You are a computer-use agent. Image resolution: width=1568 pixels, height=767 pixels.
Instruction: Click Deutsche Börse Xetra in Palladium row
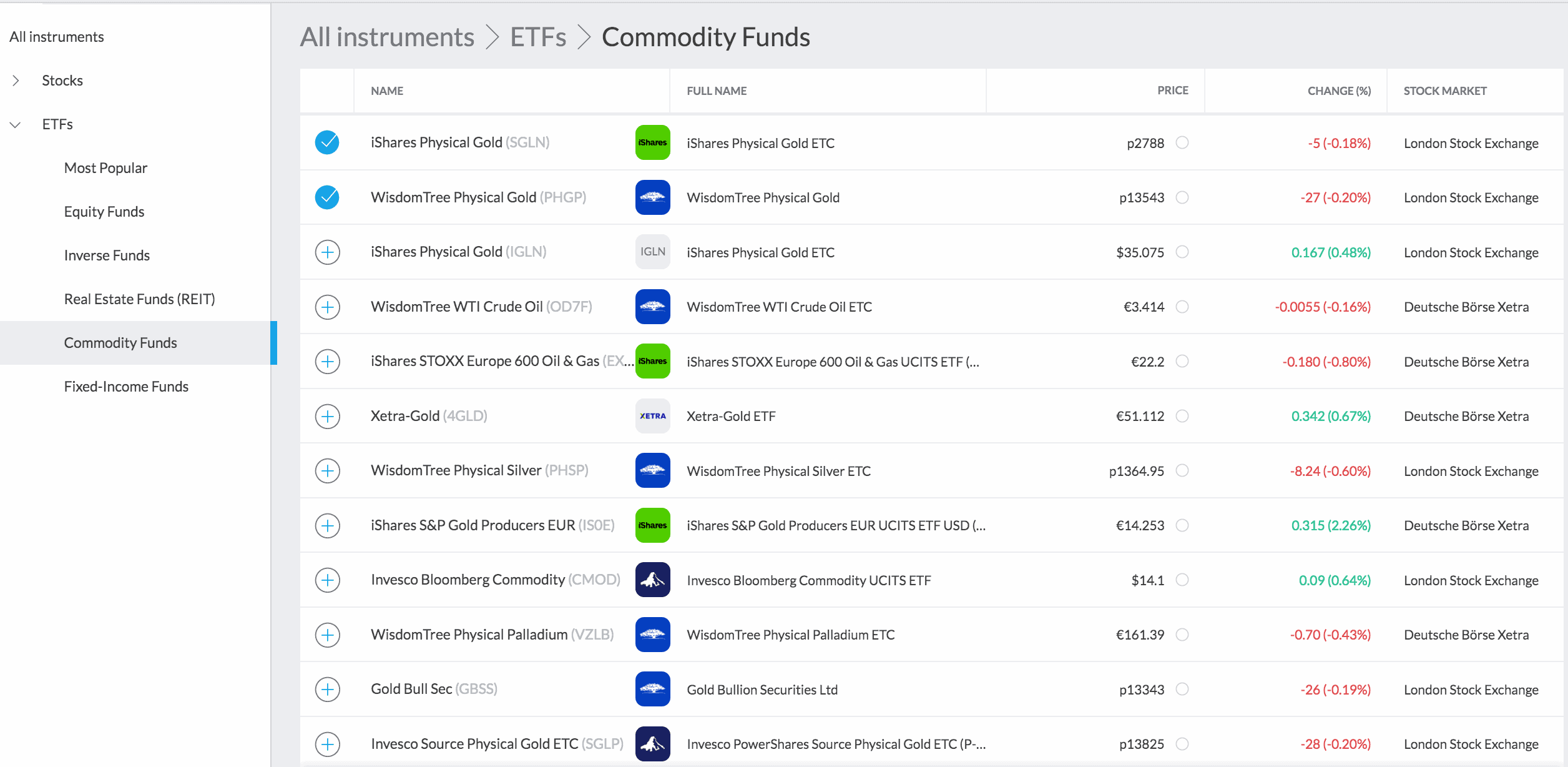[x=1466, y=635]
